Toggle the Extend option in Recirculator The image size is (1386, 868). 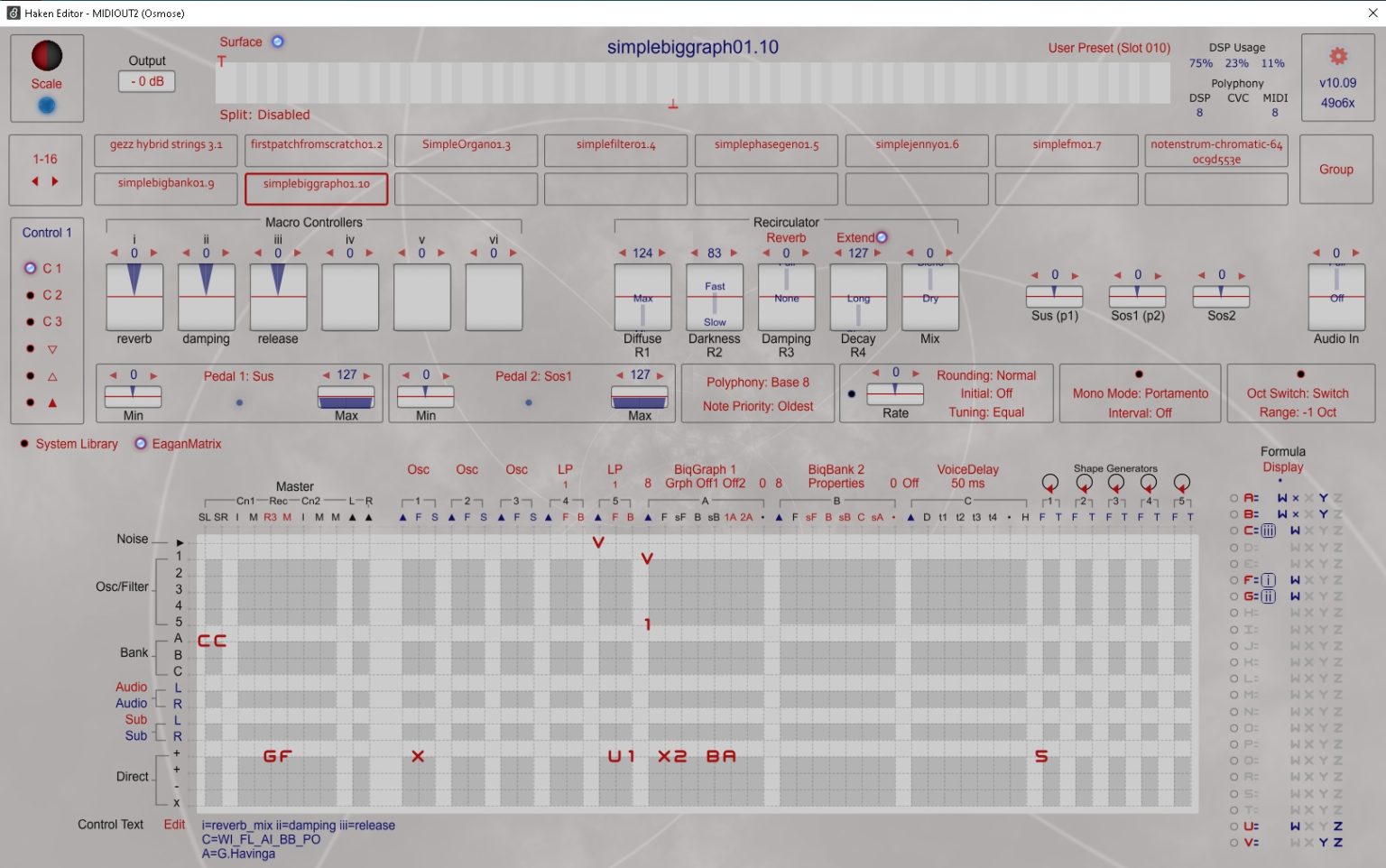point(882,237)
